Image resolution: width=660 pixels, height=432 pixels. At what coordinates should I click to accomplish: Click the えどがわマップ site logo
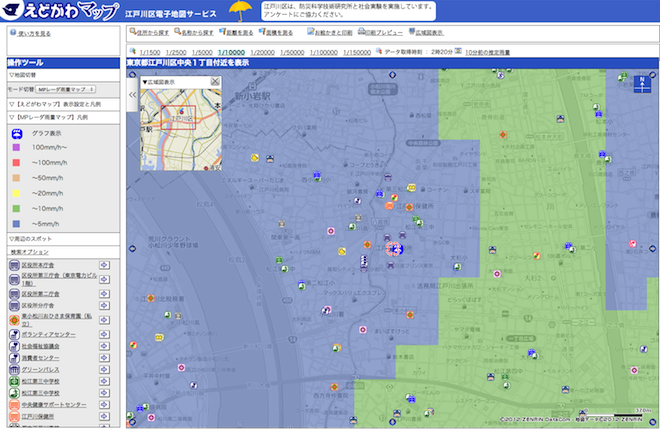point(62,11)
